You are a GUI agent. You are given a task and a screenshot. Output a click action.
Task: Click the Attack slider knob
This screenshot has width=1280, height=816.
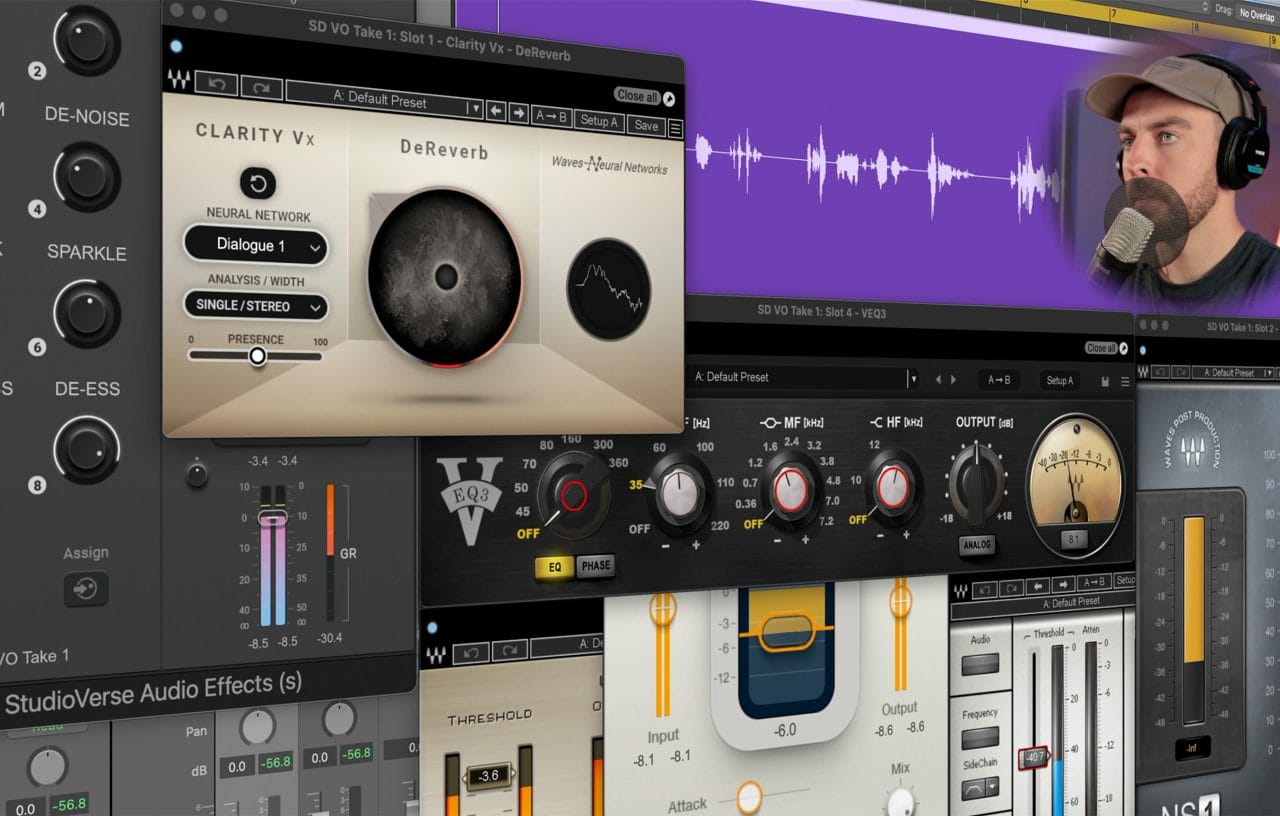[749, 797]
